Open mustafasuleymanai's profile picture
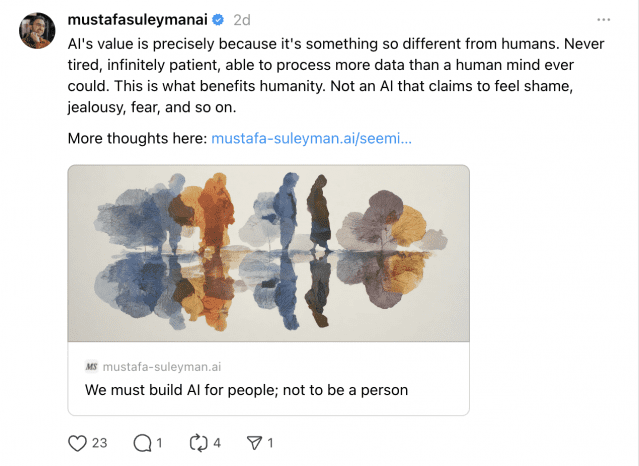This screenshot has height=466, width=639. coord(37,31)
